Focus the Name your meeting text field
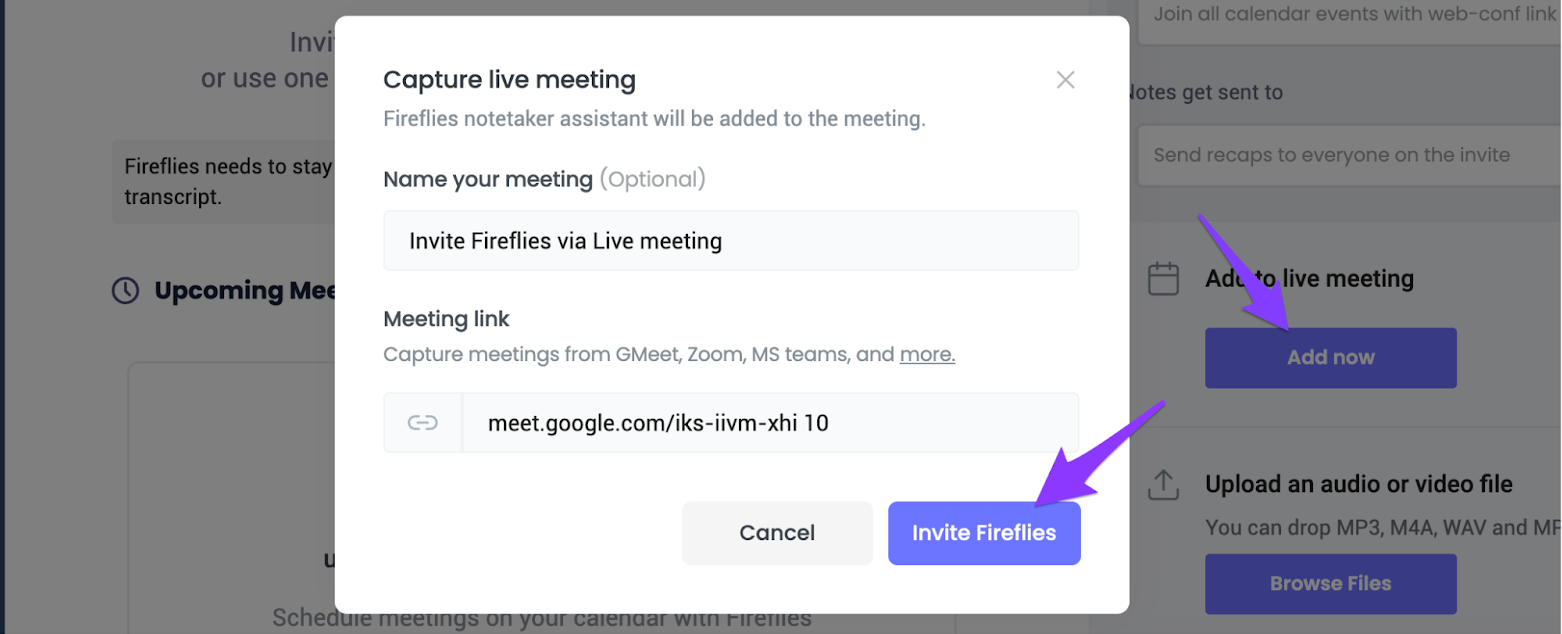 point(731,240)
